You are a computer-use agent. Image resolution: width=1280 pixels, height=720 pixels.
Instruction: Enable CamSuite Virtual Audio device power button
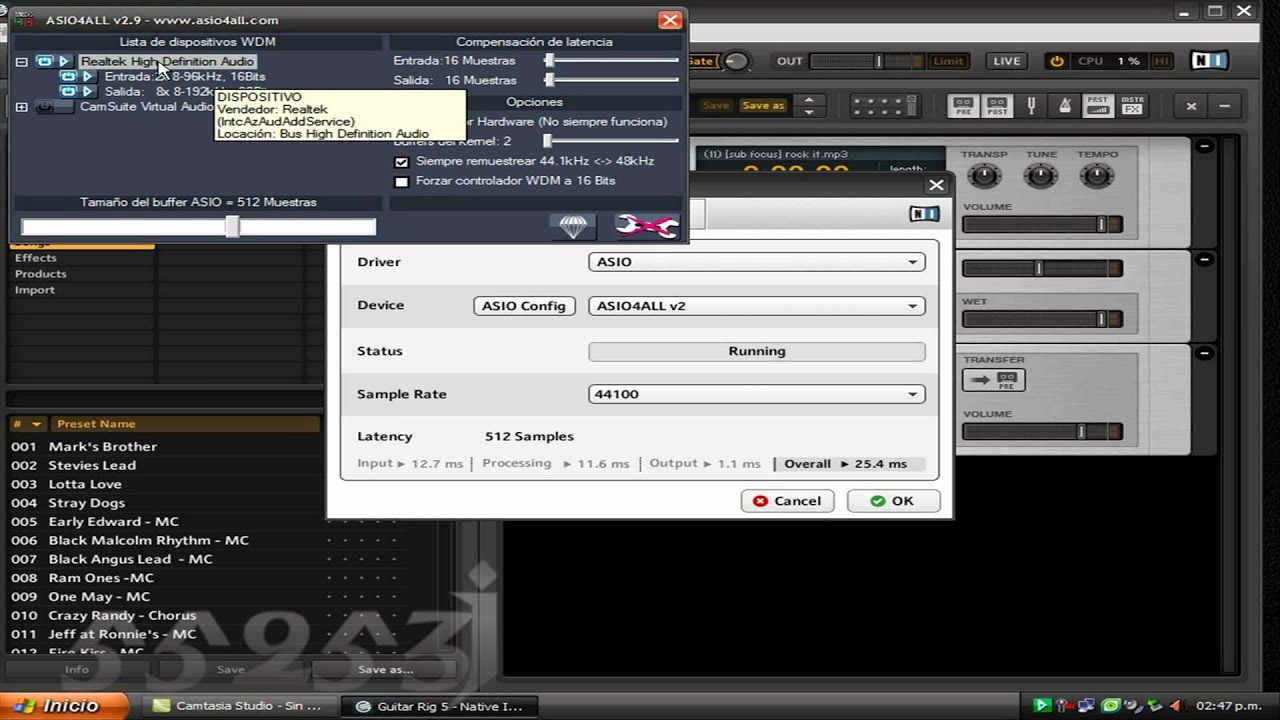pos(45,107)
